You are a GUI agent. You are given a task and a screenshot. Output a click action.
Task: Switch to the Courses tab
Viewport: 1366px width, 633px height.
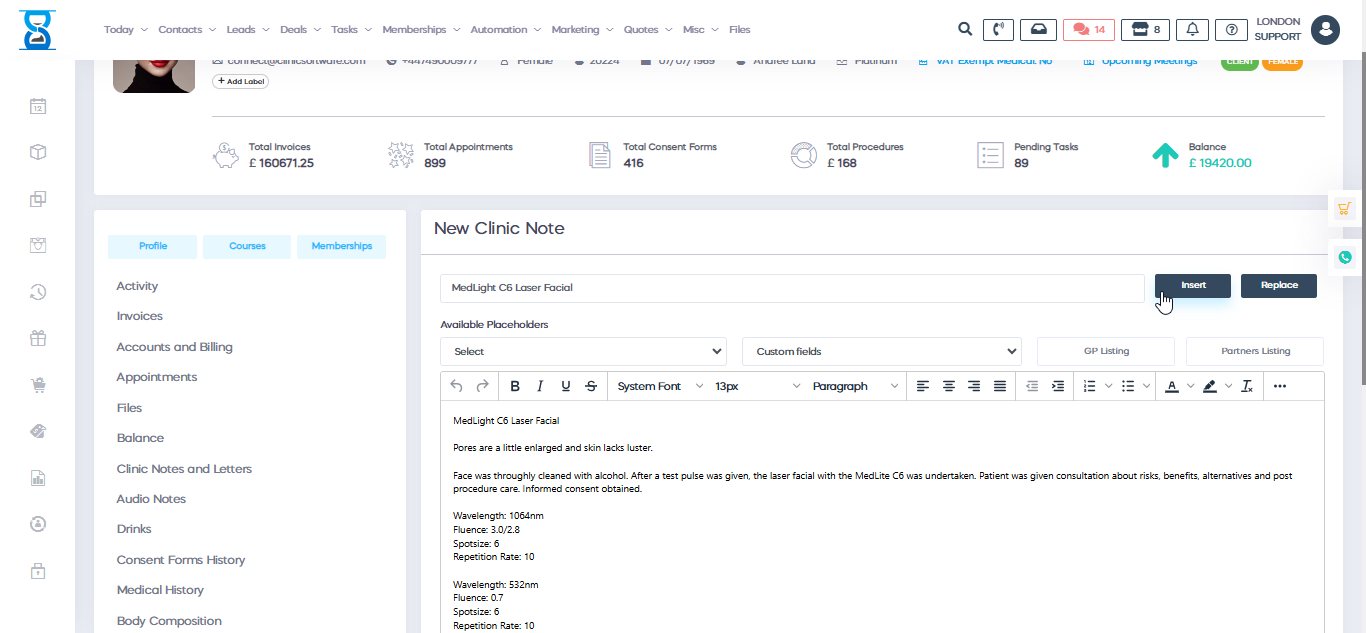tap(247, 246)
